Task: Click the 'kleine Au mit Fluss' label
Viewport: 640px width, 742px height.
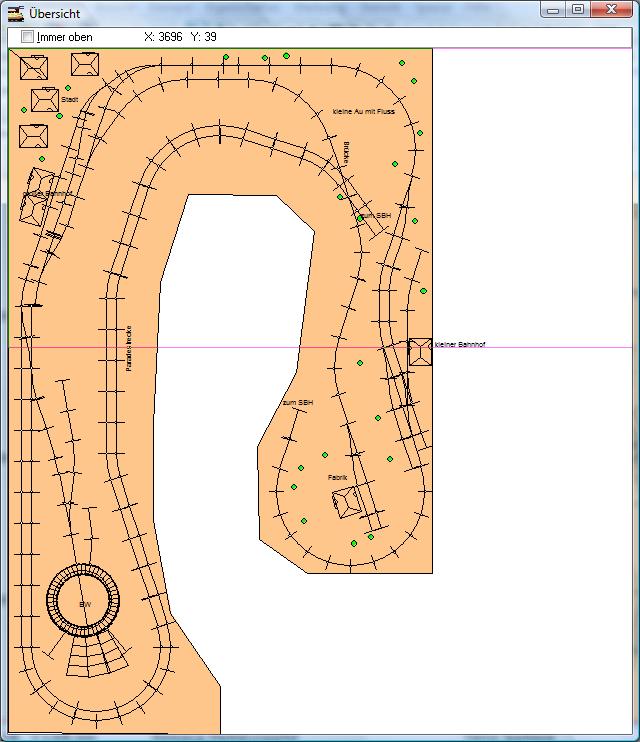Action: [x=363, y=112]
